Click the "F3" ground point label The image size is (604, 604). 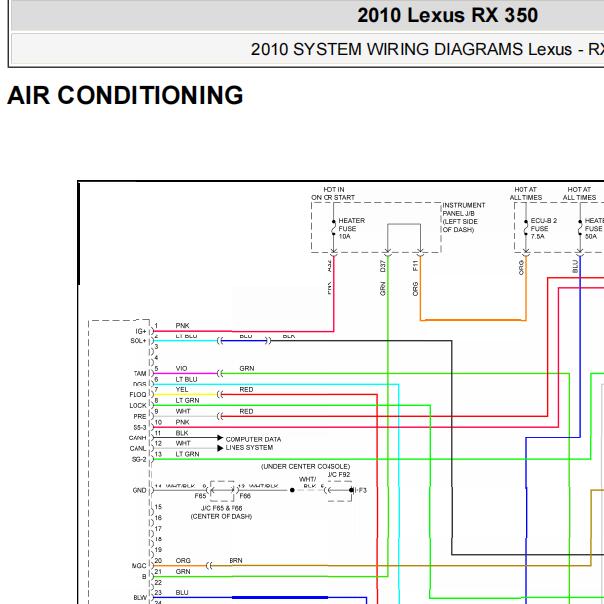pyautogui.click(x=362, y=490)
